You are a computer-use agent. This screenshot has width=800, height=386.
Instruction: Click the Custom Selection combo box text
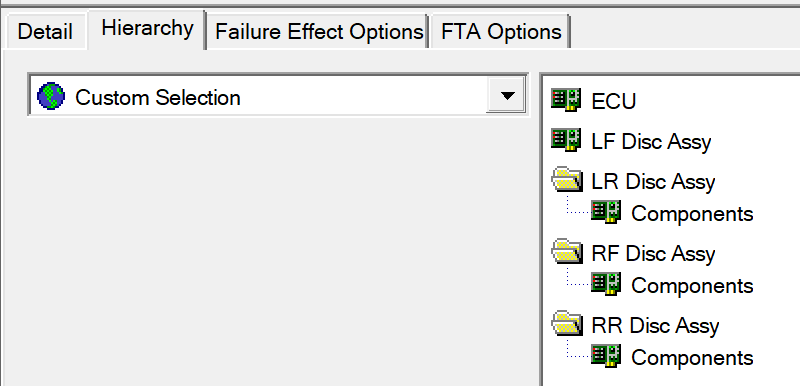pyautogui.click(x=158, y=97)
